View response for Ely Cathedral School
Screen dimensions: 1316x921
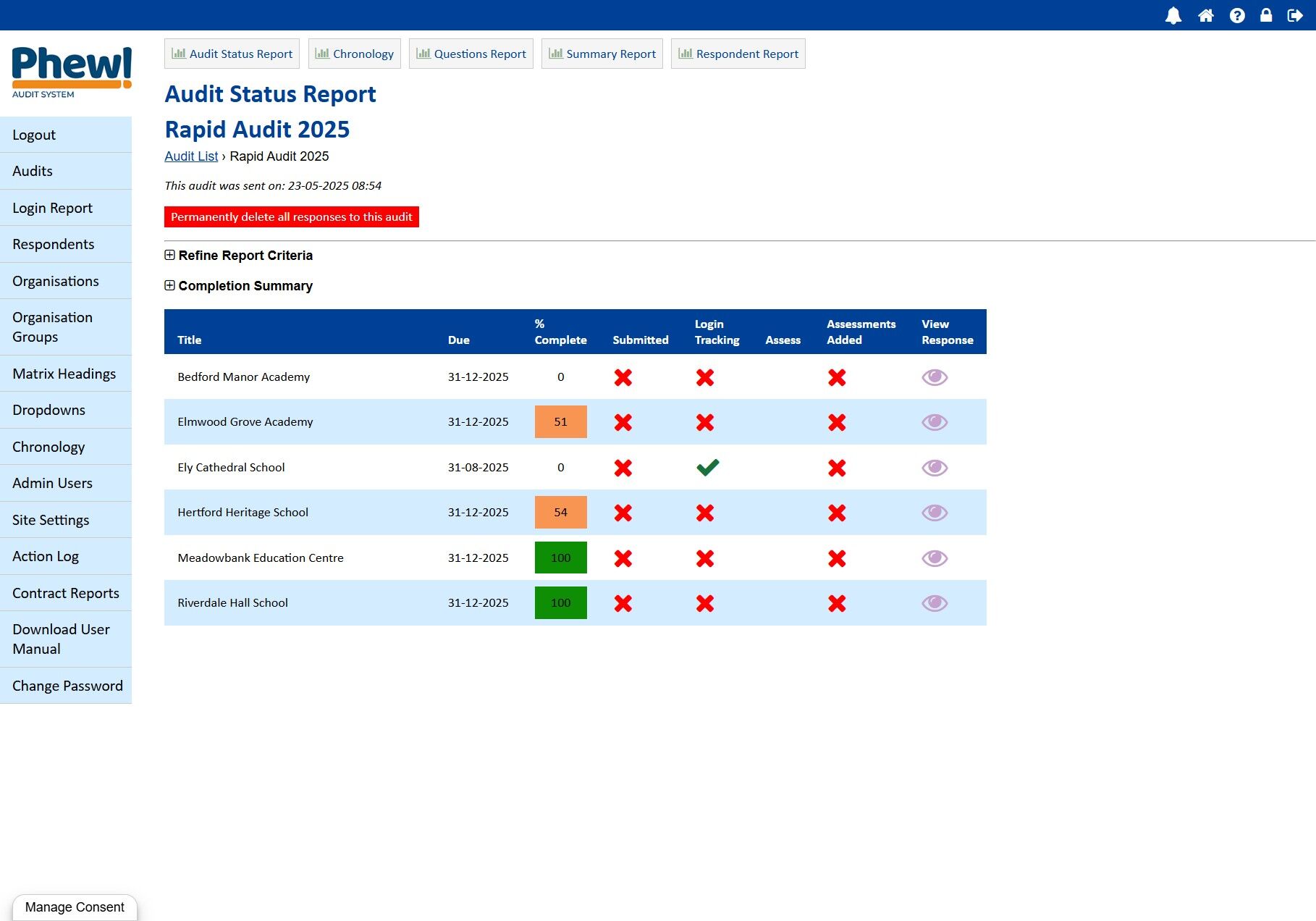(x=935, y=468)
